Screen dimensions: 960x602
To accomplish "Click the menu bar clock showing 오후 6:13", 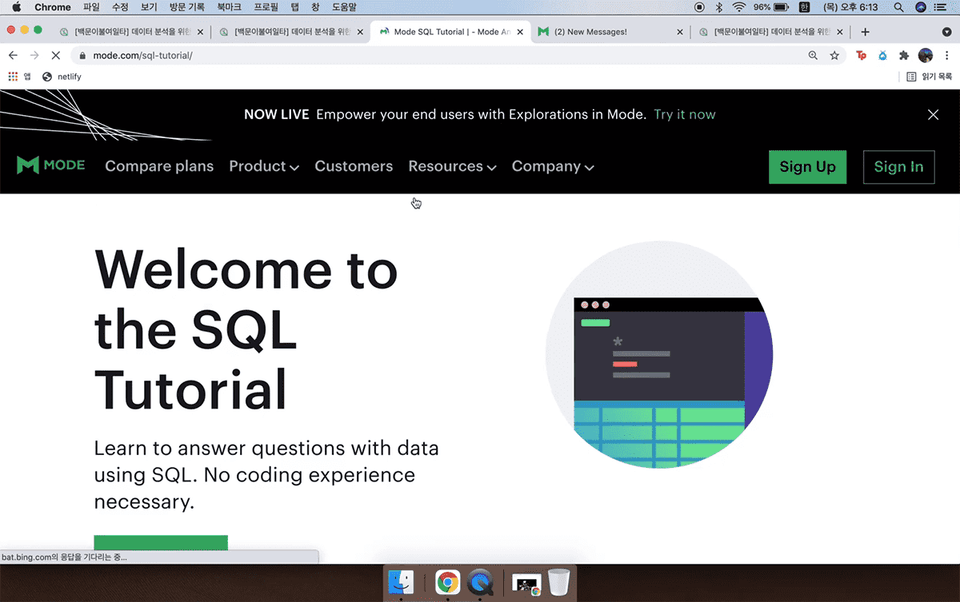I will [850, 7].
